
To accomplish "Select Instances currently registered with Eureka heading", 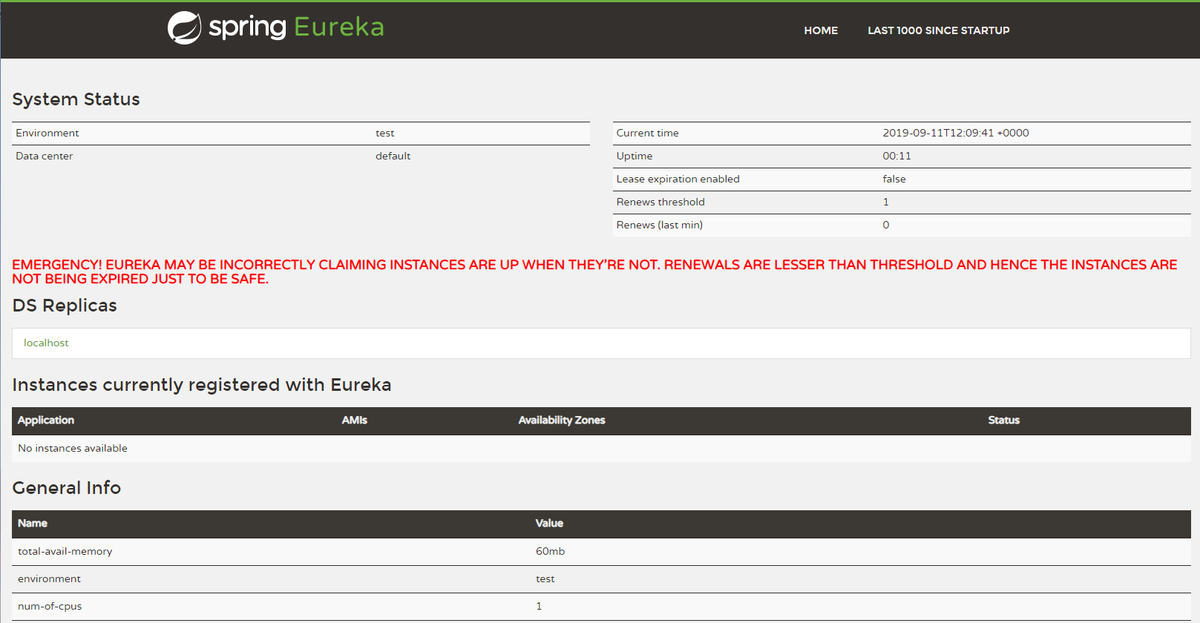I will click(201, 384).
